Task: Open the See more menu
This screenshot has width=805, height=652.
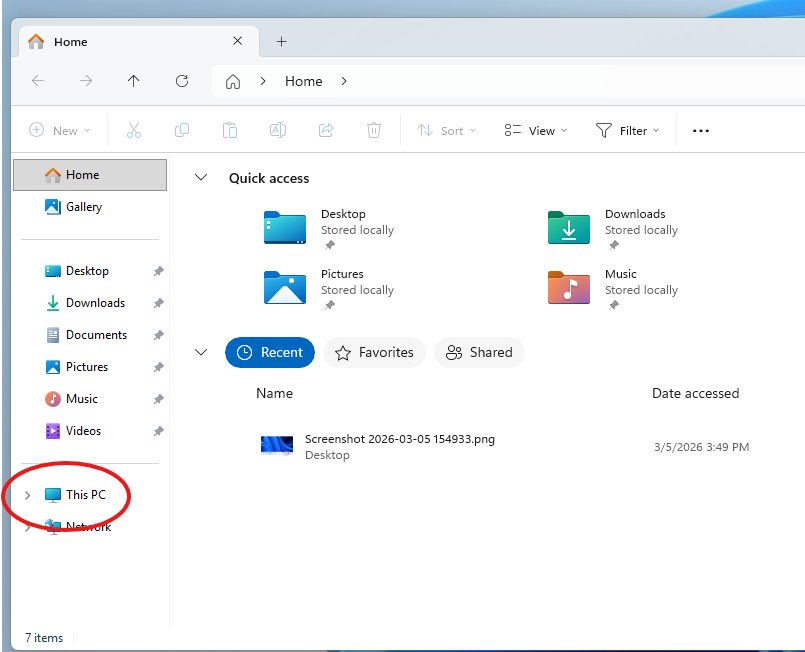Action: 700,130
